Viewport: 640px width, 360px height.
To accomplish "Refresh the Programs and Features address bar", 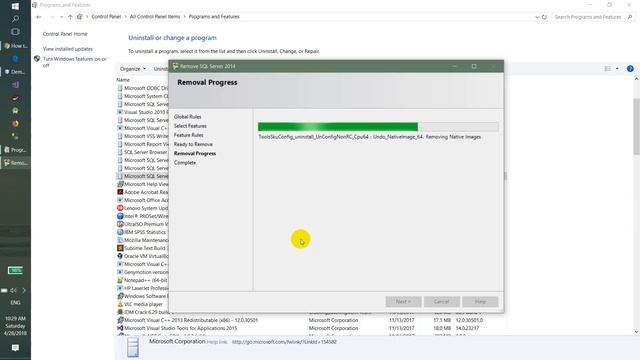I will (x=544, y=17).
